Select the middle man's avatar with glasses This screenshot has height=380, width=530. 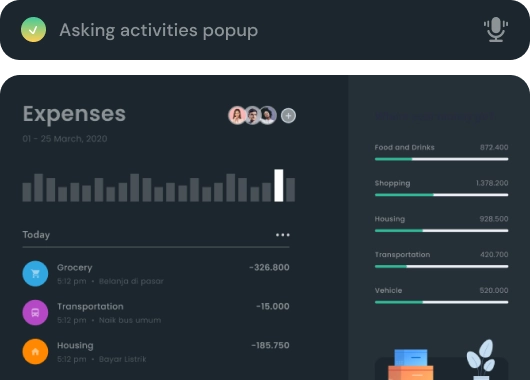coord(252,116)
